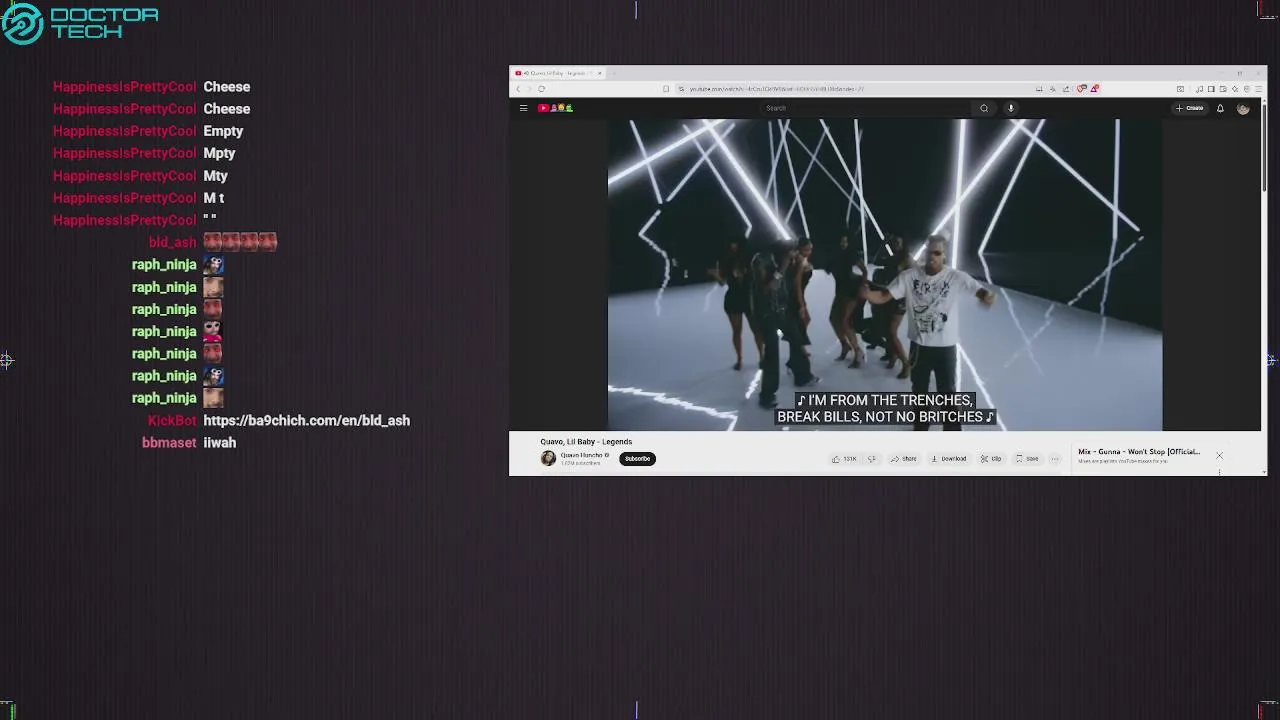
Task: Click the Brave shields icon in address bar
Action: tap(1082, 89)
